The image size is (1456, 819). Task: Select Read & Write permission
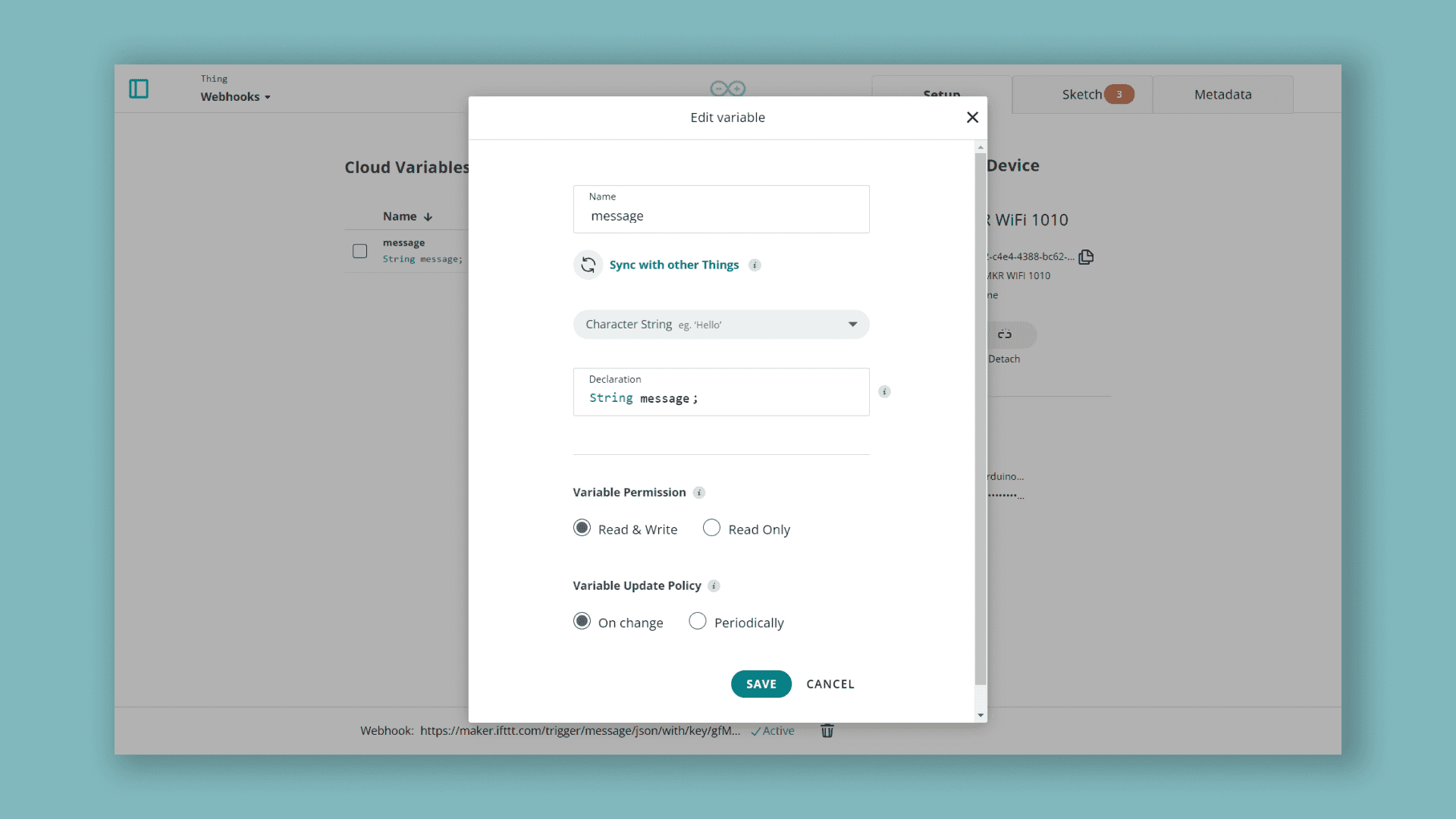(x=582, y=528)
